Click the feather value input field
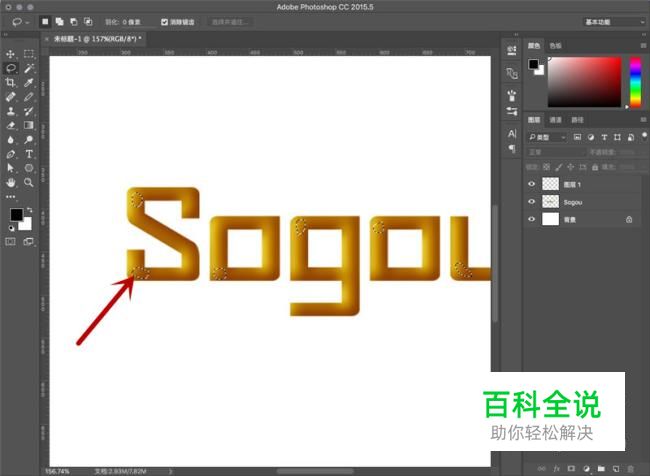The height and width of the screenshot is (476, 650). (137, 22)
